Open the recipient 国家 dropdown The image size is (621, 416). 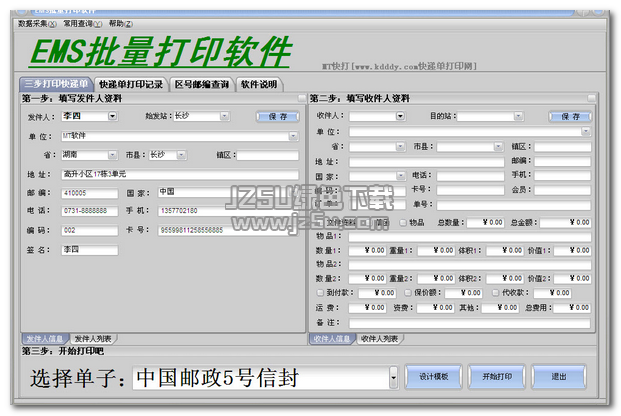click(x=400, y=176)
